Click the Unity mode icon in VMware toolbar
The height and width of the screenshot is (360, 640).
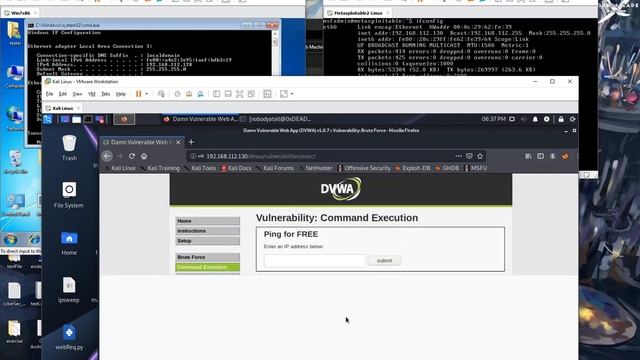(251, 94)
